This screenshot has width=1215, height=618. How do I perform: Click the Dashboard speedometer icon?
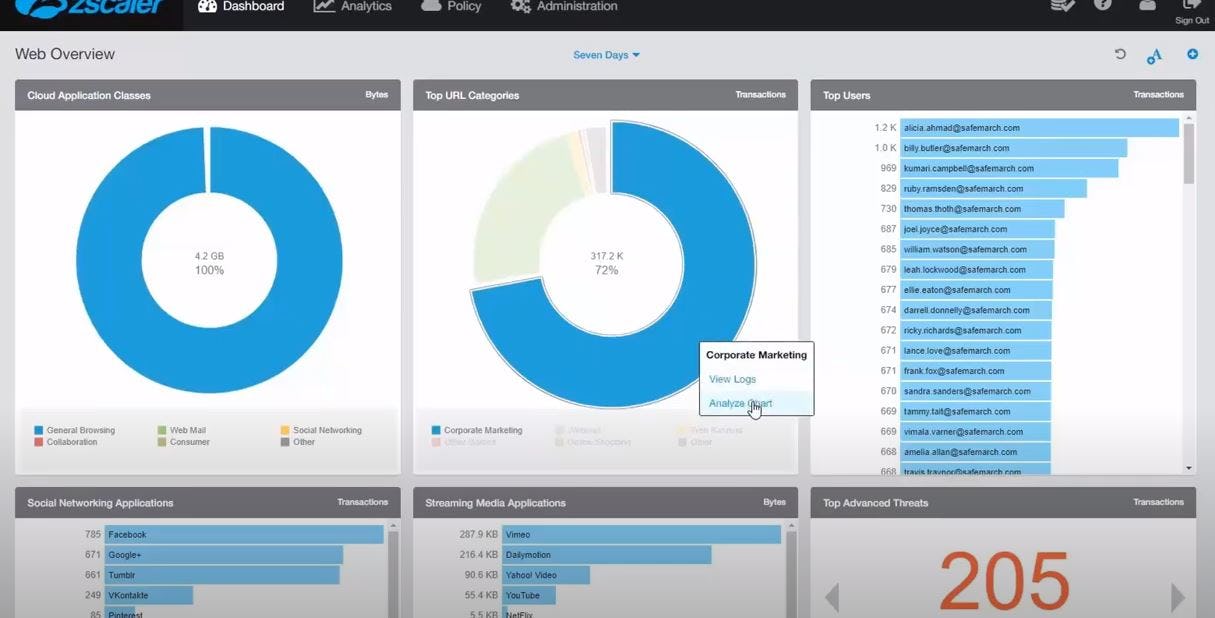pos(207,7)
